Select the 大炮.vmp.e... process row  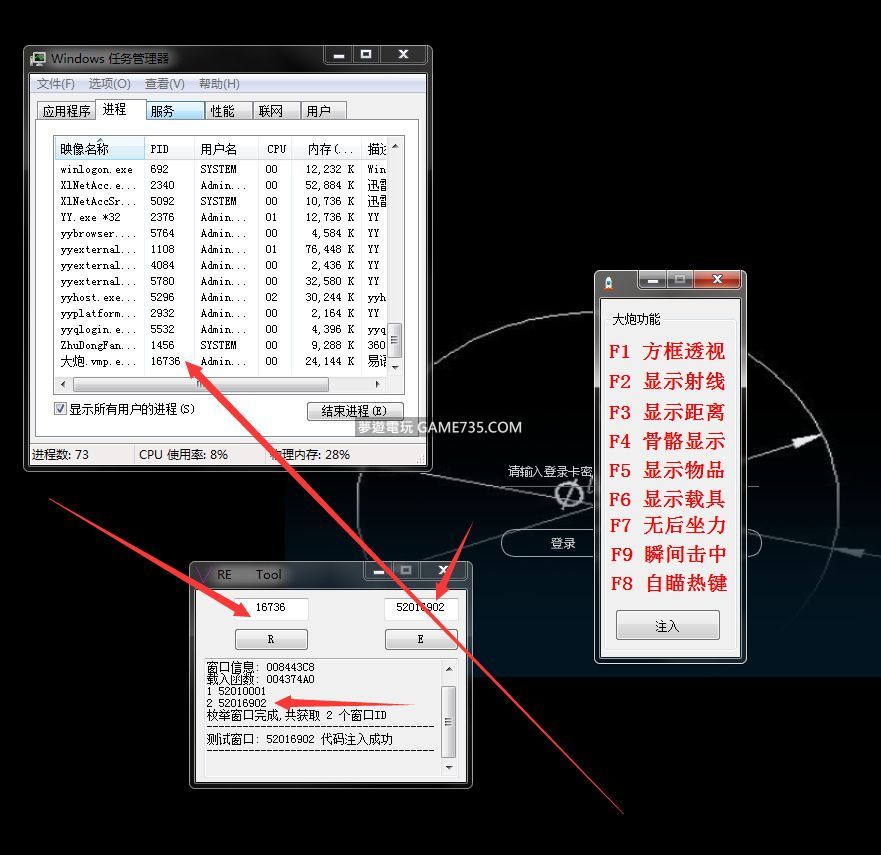tap(98, 361)
